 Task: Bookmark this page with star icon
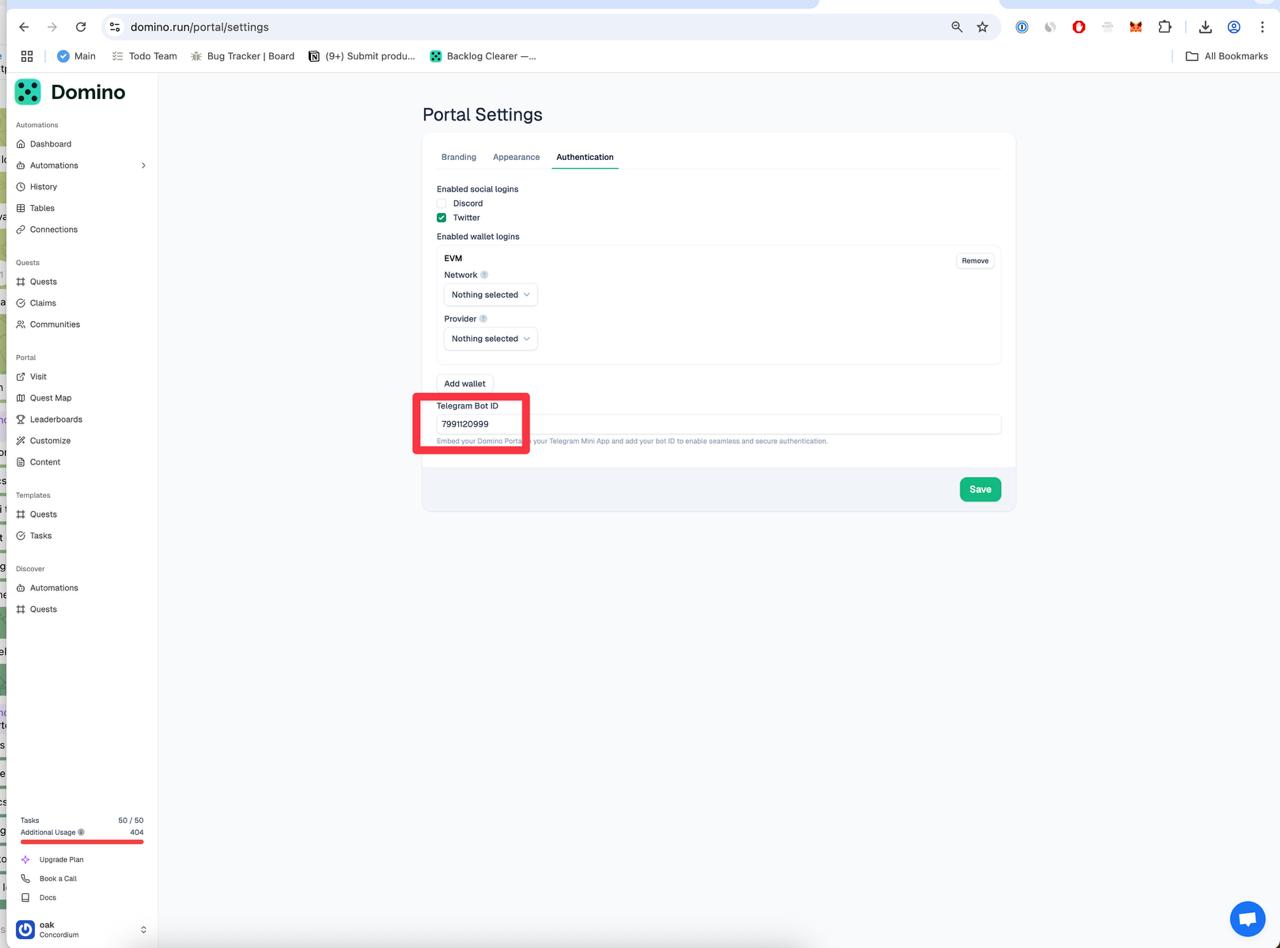982,27
